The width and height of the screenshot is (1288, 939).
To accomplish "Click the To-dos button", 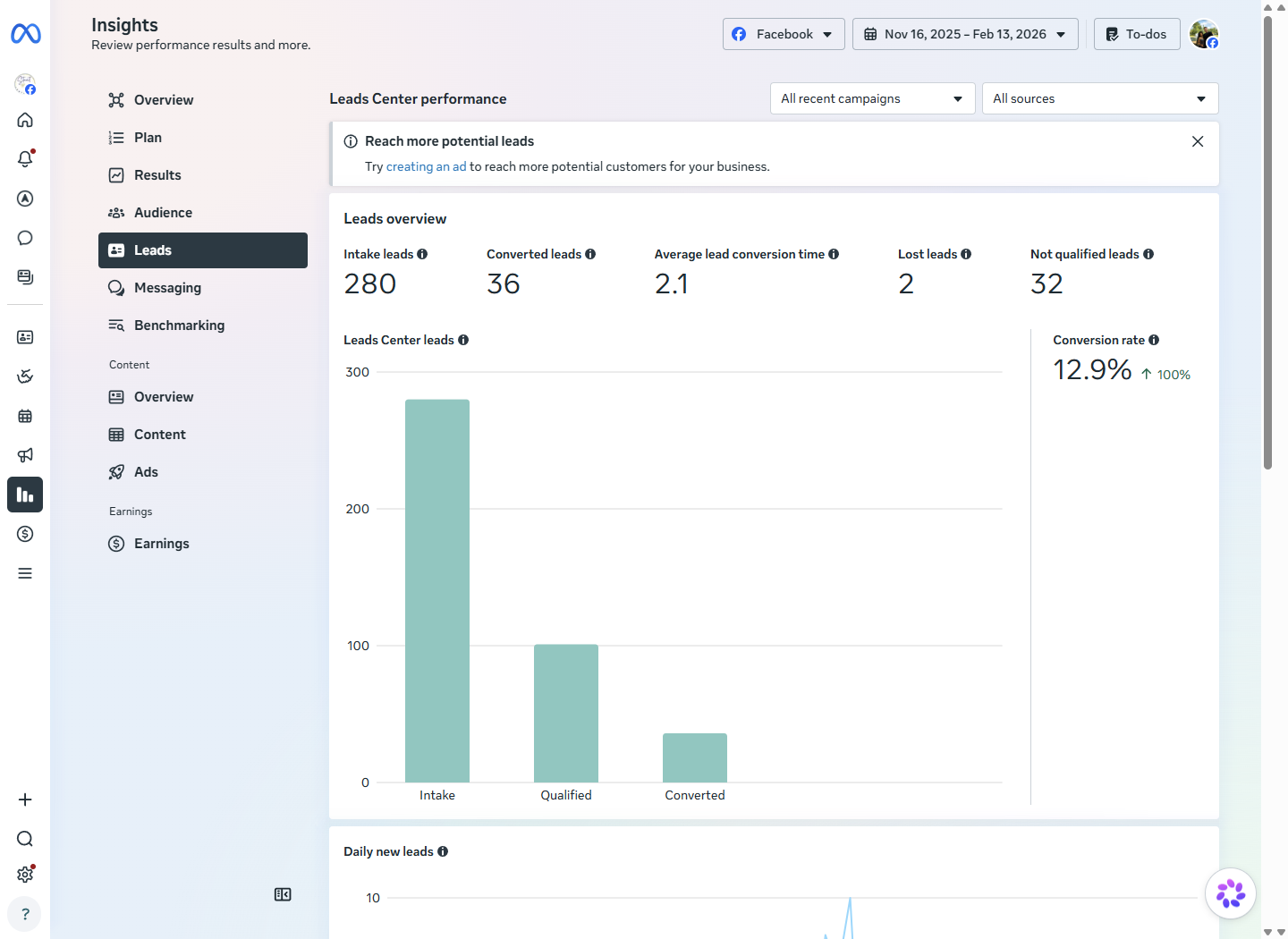I will point(1137,34).
